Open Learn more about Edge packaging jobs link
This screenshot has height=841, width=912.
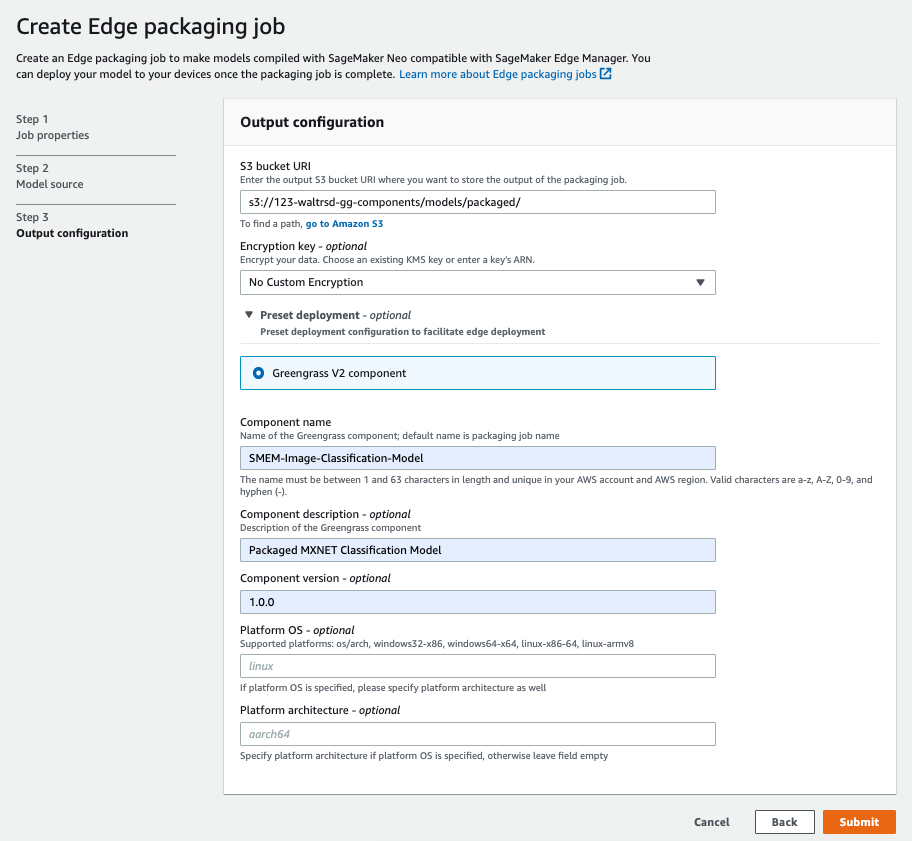tap(498, 74)
